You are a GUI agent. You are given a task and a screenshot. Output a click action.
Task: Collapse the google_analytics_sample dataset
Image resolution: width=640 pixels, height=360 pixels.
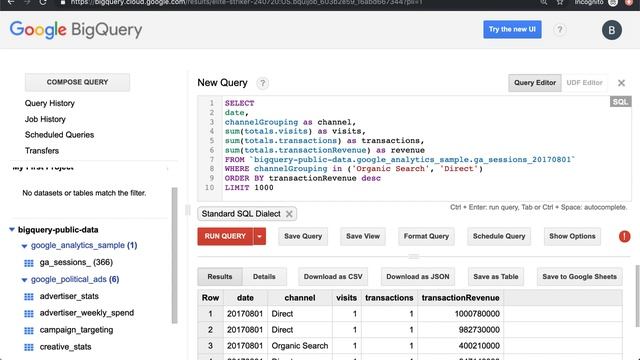tap(24, 246)
